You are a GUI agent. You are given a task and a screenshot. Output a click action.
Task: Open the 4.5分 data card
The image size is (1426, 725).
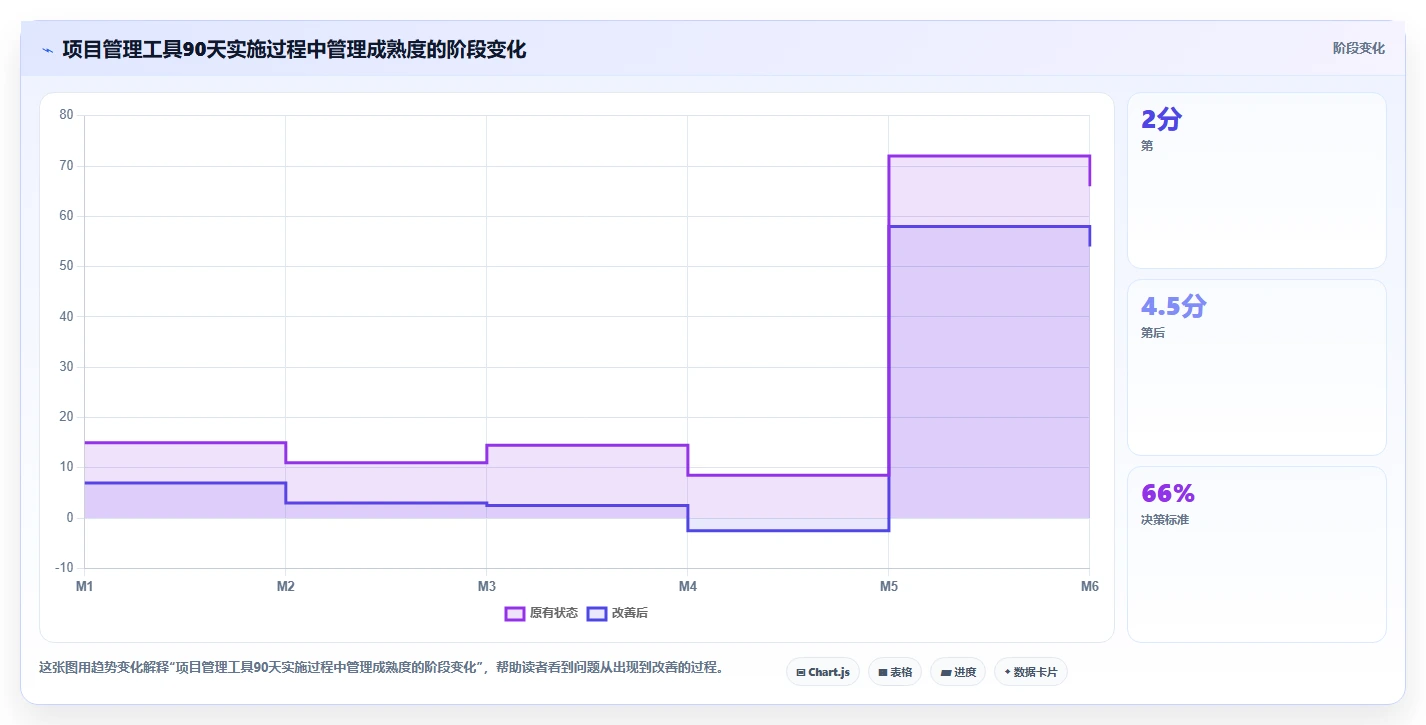[x=1256, y=367]
